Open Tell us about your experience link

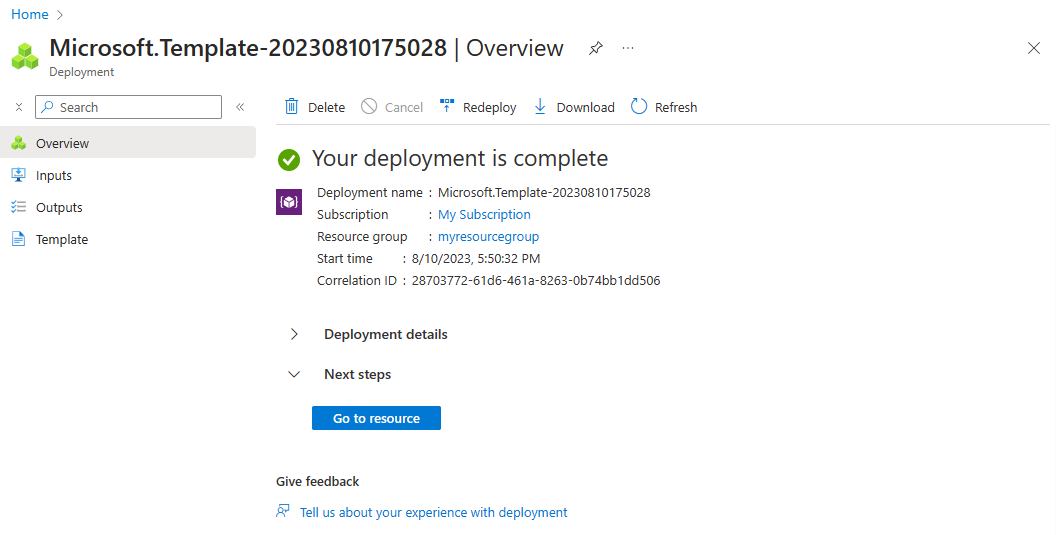tap(434, 512)
